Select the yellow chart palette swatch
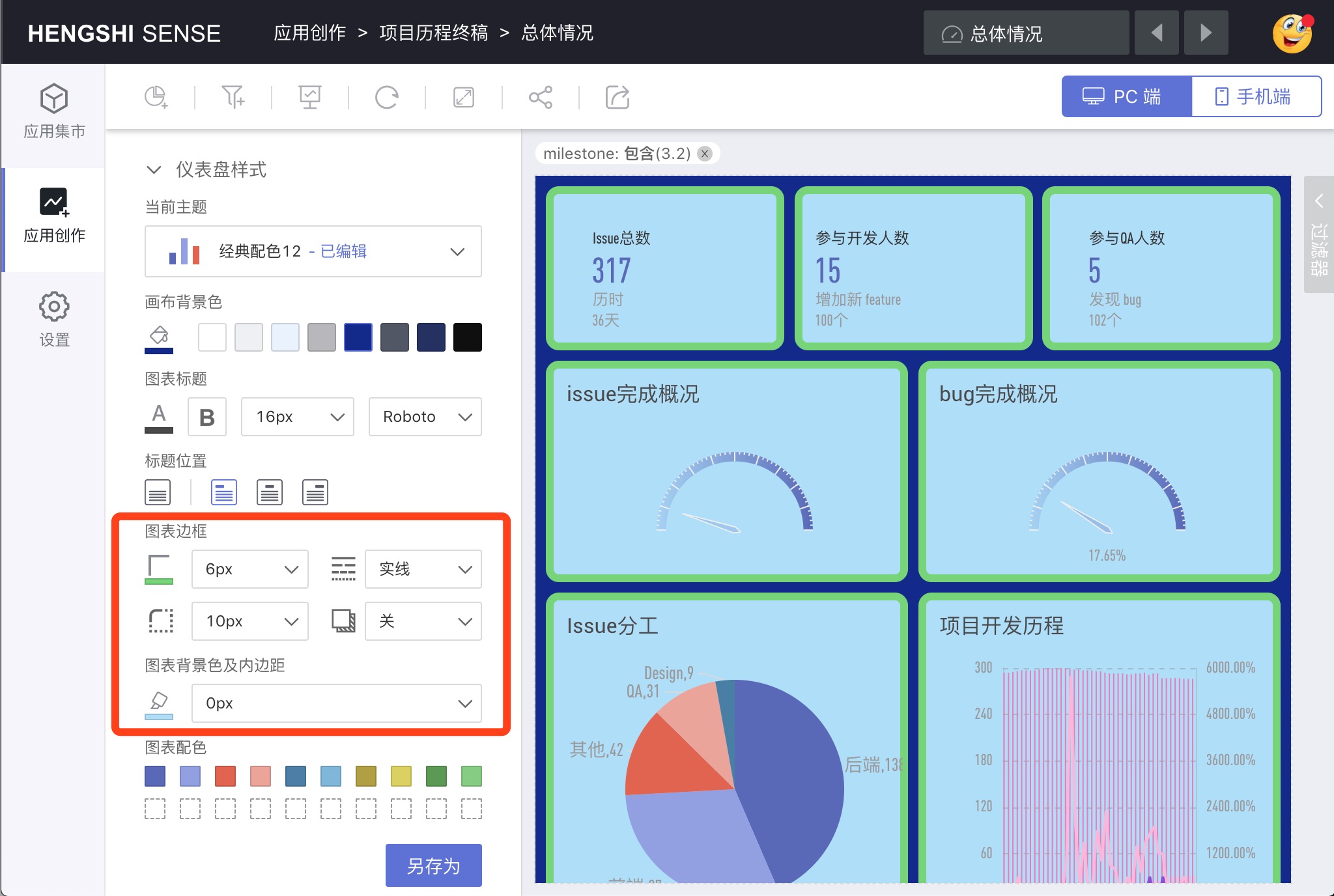The image size is (1334, 896). (x=401, y=776)
